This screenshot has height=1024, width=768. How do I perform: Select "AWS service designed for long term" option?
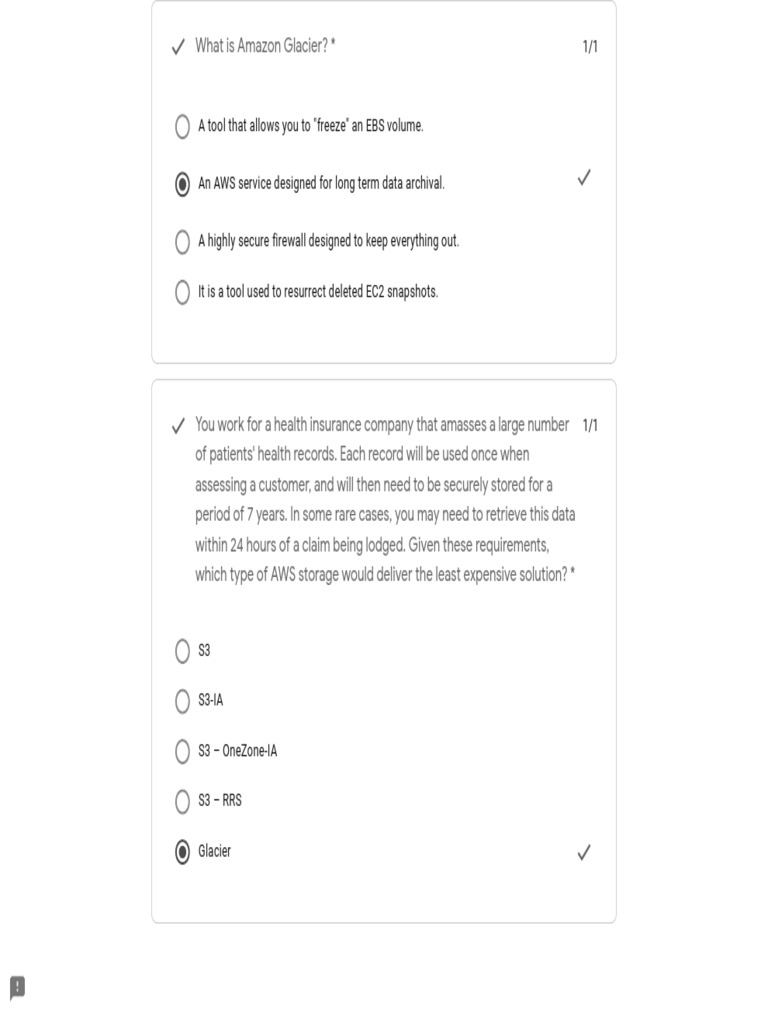pyautogui.click(x=182, y=185)
